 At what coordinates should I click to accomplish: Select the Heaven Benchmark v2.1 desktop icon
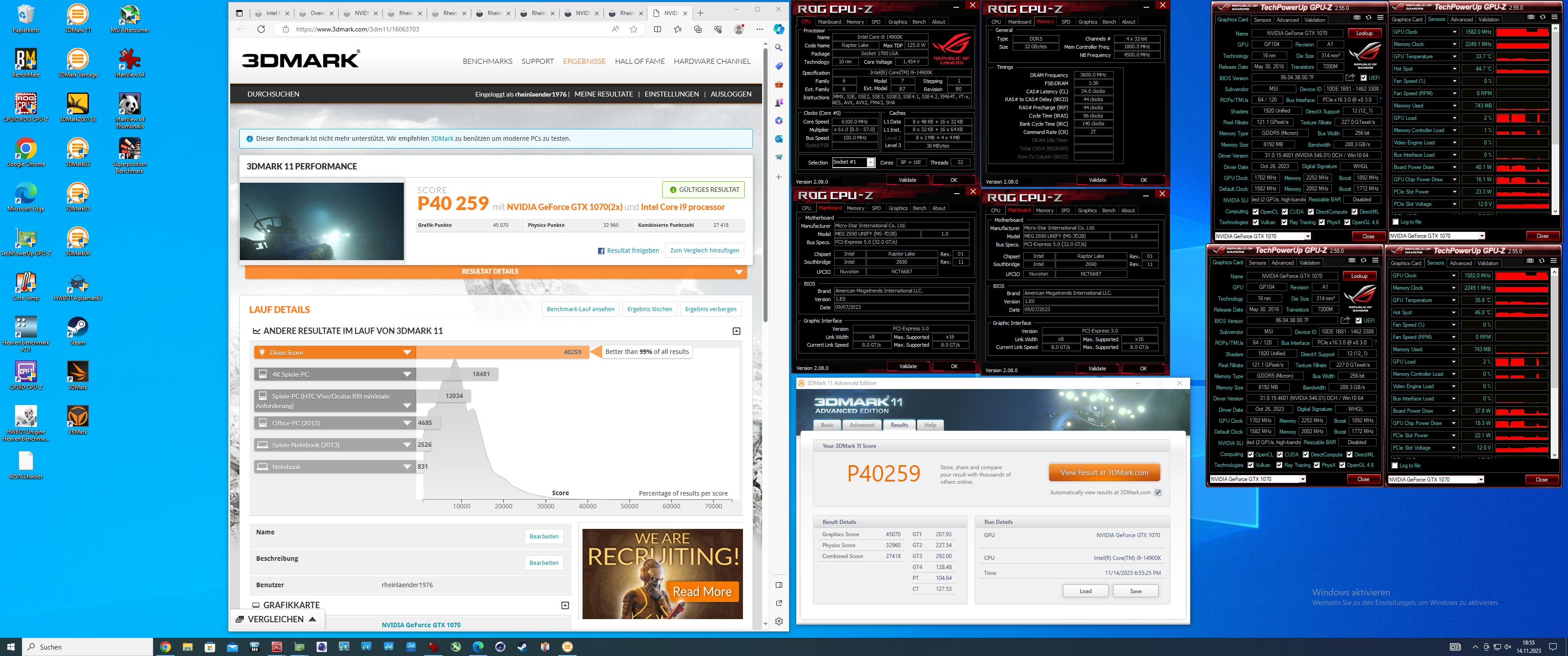pos(26,333)
